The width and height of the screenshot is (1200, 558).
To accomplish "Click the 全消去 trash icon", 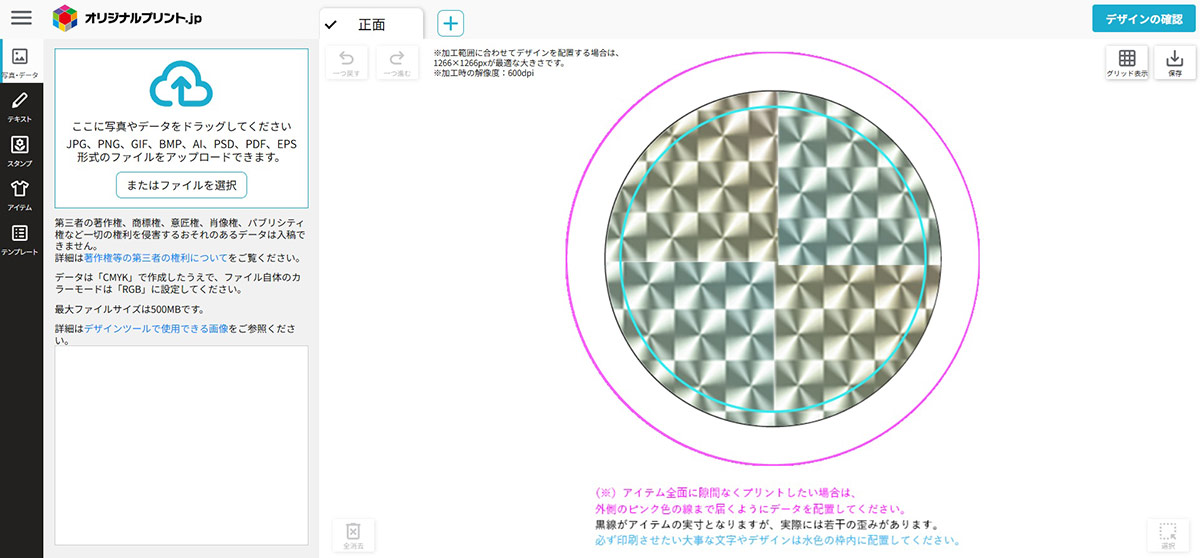I will point(352,534).
